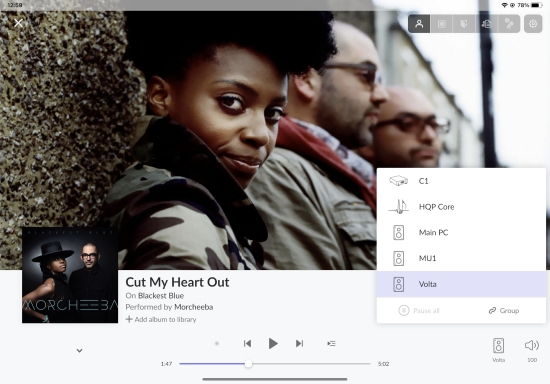Viewport: 550px width, 384px height.
Task: Choose the HQP Core zone
Action: tap(461, 207)
